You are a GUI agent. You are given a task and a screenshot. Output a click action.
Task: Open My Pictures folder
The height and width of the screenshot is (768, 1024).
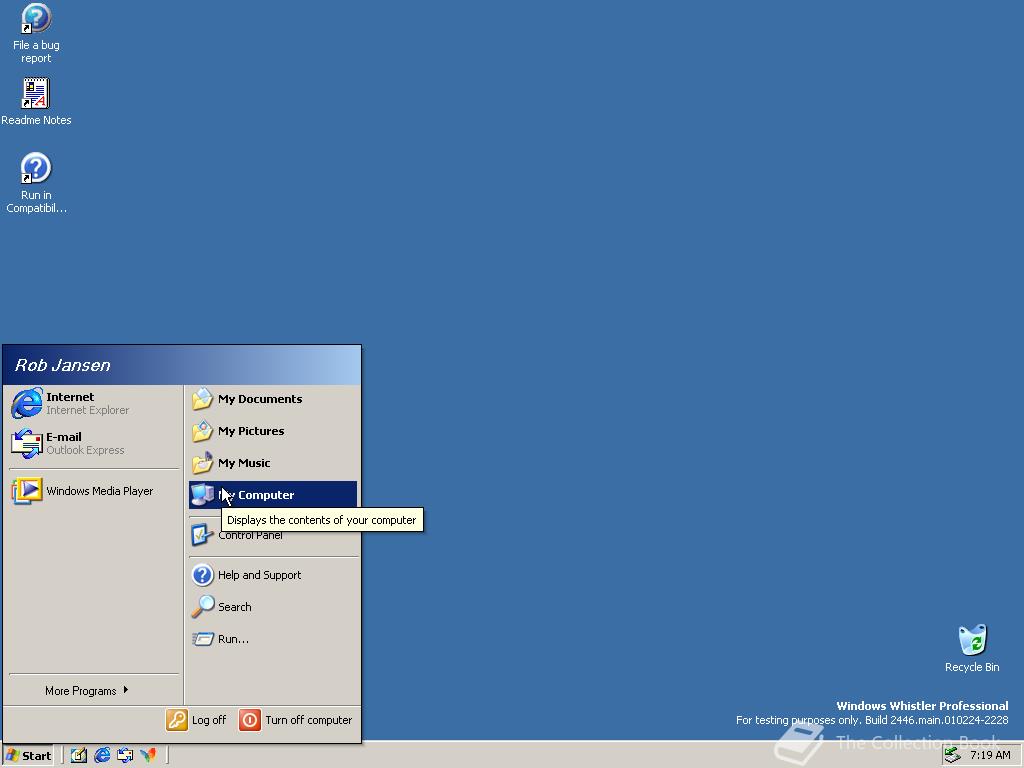273,431
